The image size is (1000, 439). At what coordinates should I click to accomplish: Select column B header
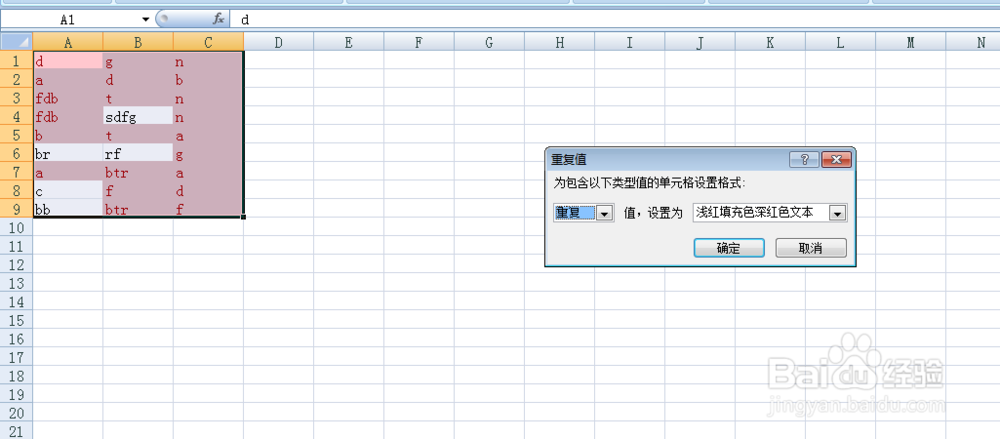coord(138,42)
